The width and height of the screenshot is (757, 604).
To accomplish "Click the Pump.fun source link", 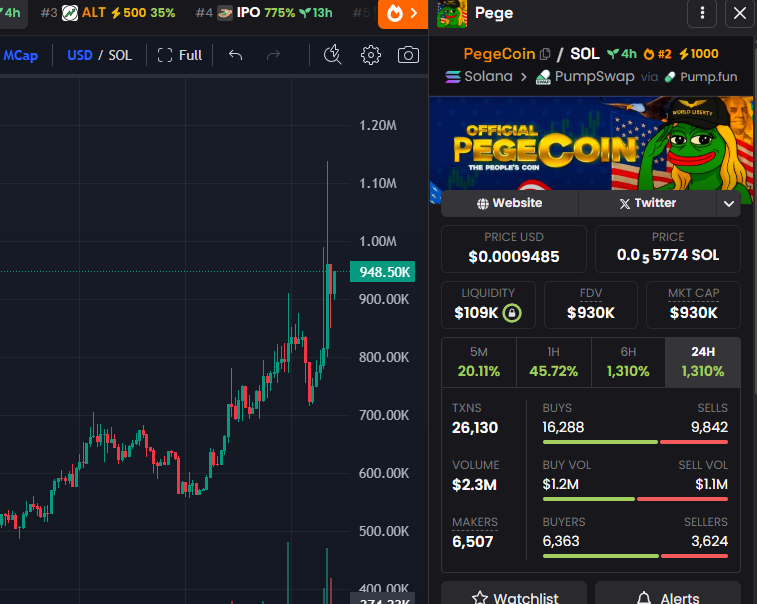I will [701, 77].
